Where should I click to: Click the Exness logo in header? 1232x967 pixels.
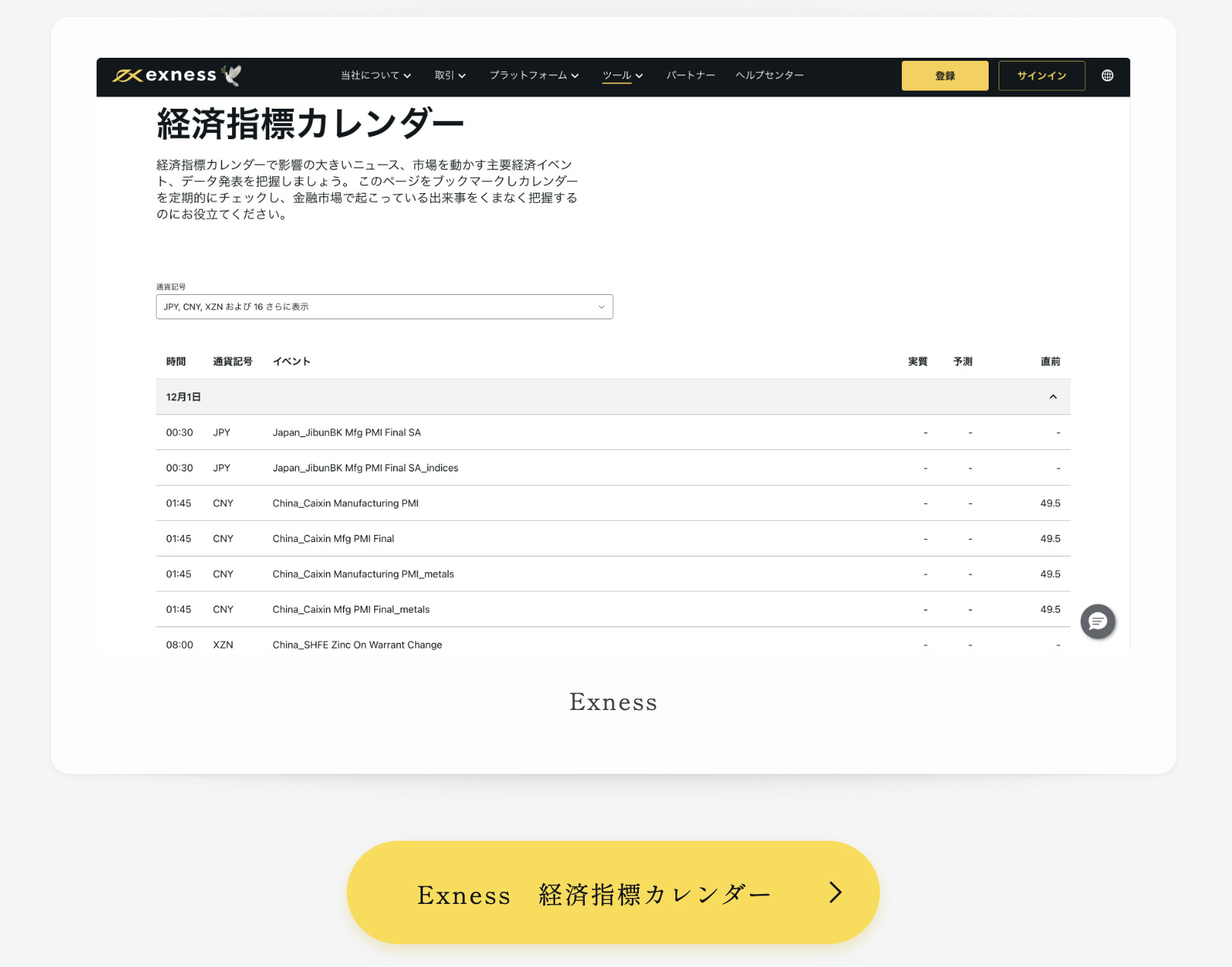coord(165,75)
